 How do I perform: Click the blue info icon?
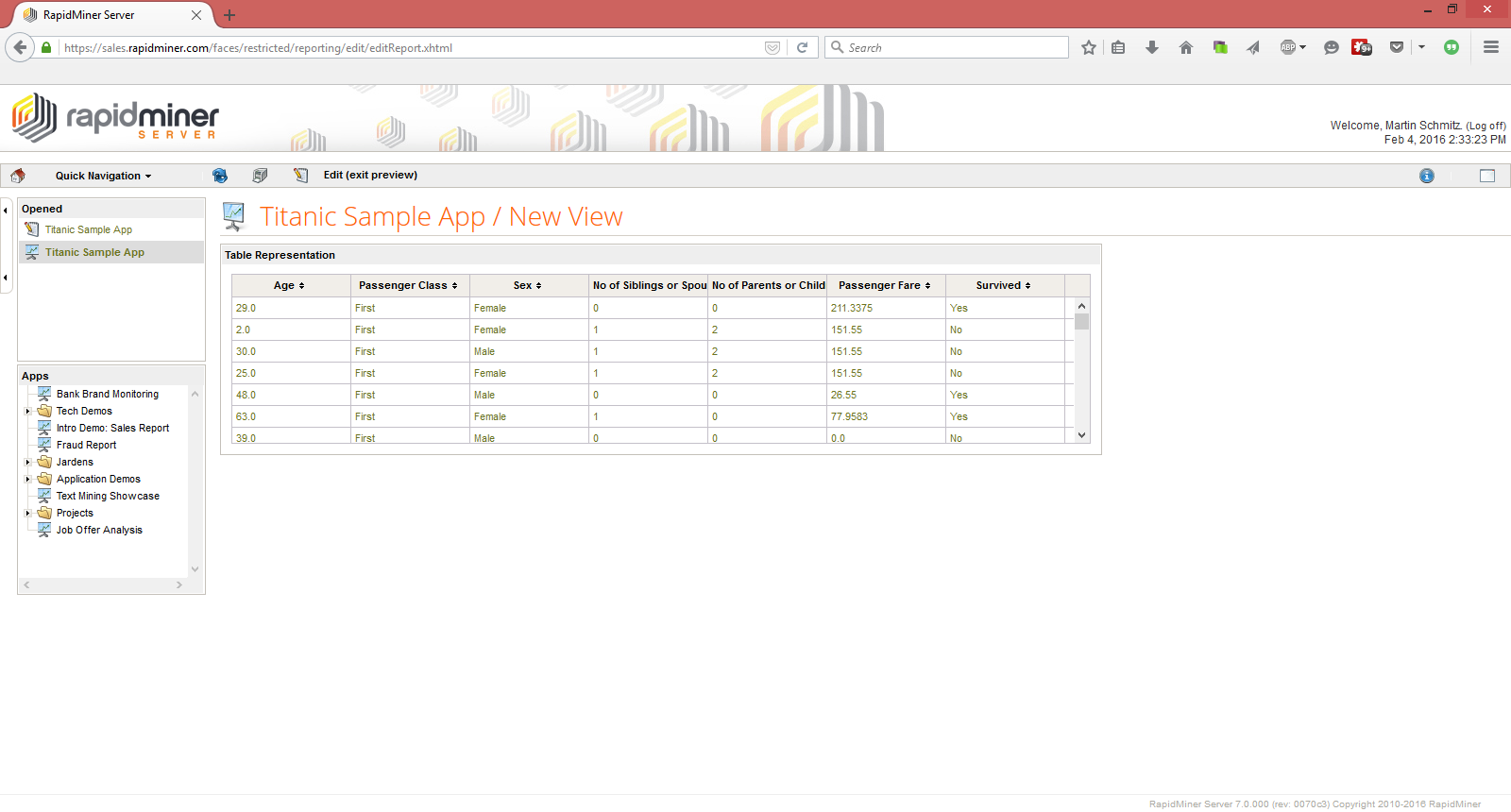(1426, 176)
